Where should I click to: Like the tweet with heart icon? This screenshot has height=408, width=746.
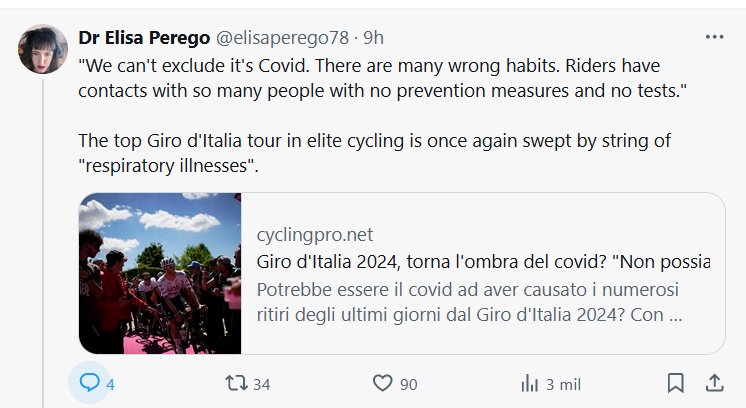coord(381,383)
